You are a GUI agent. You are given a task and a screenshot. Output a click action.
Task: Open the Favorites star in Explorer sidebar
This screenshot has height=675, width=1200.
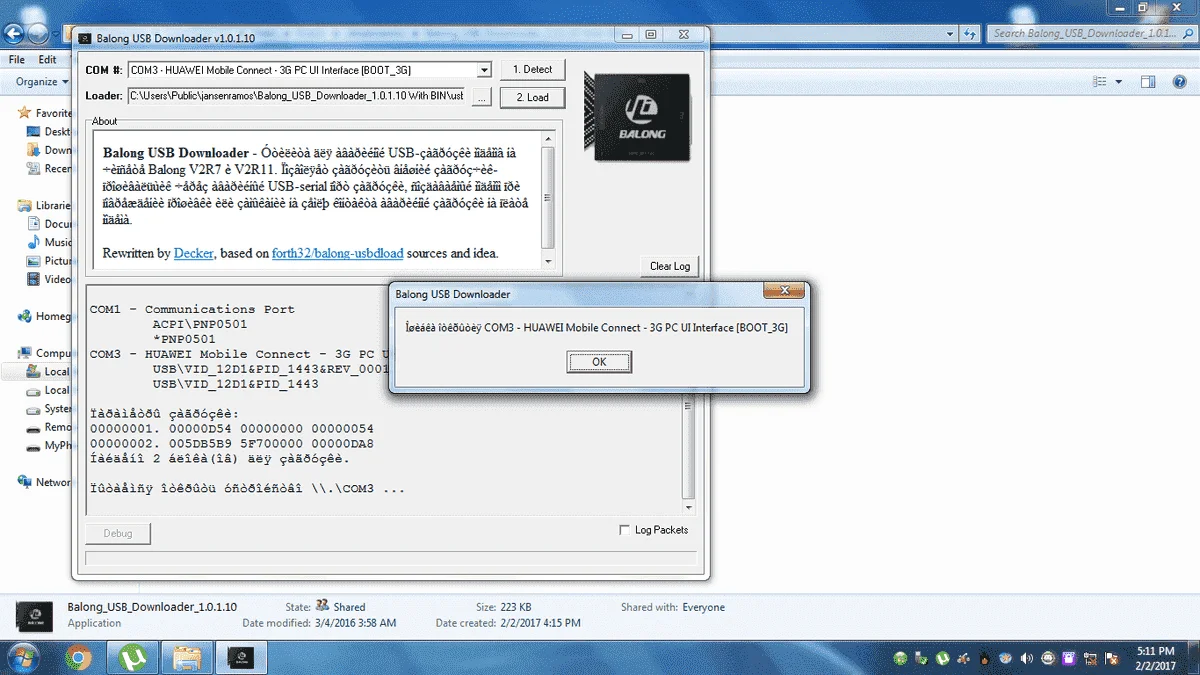pos(25,113)
